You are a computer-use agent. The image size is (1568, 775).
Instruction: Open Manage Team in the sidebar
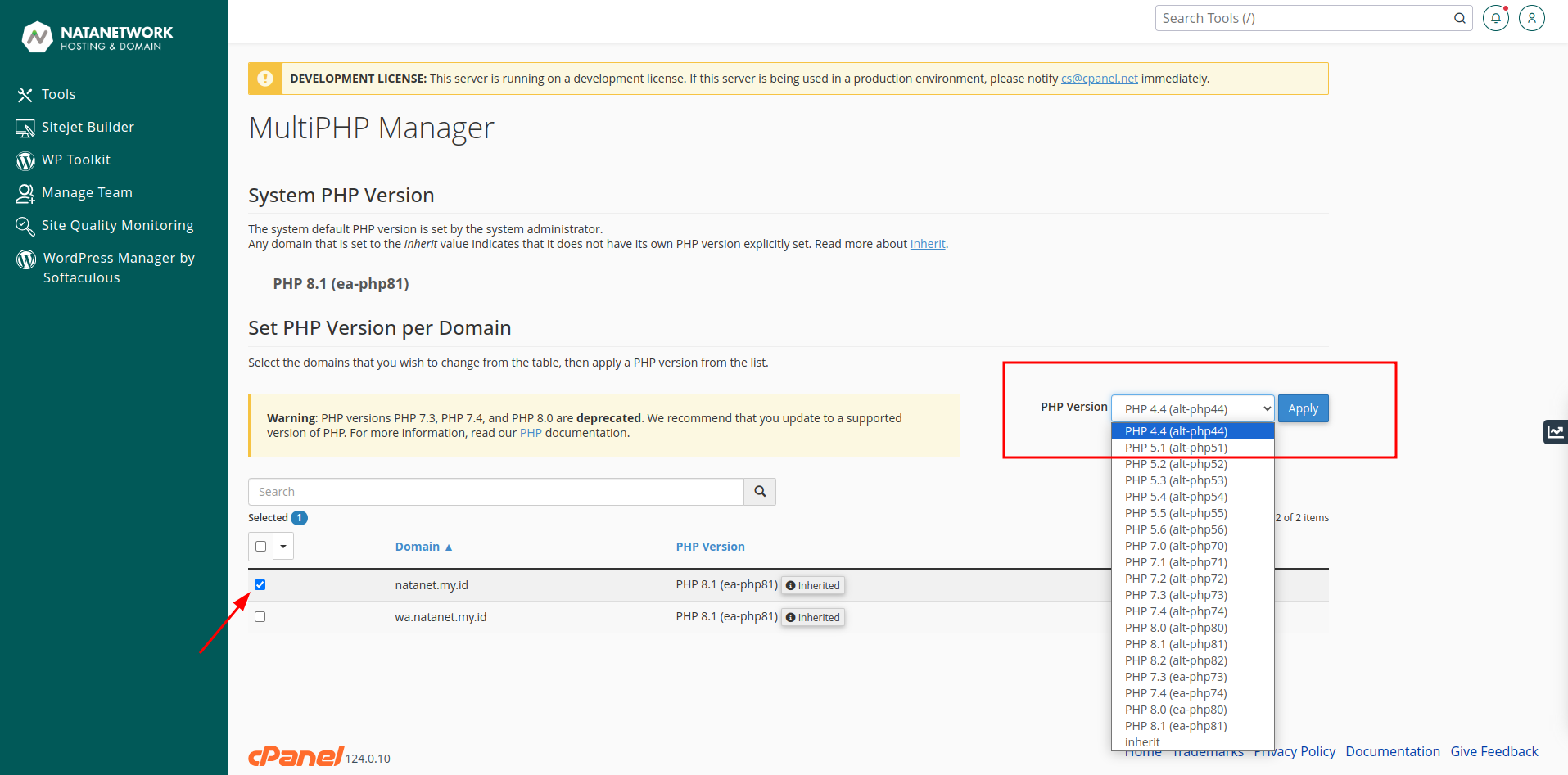[74, 192]
